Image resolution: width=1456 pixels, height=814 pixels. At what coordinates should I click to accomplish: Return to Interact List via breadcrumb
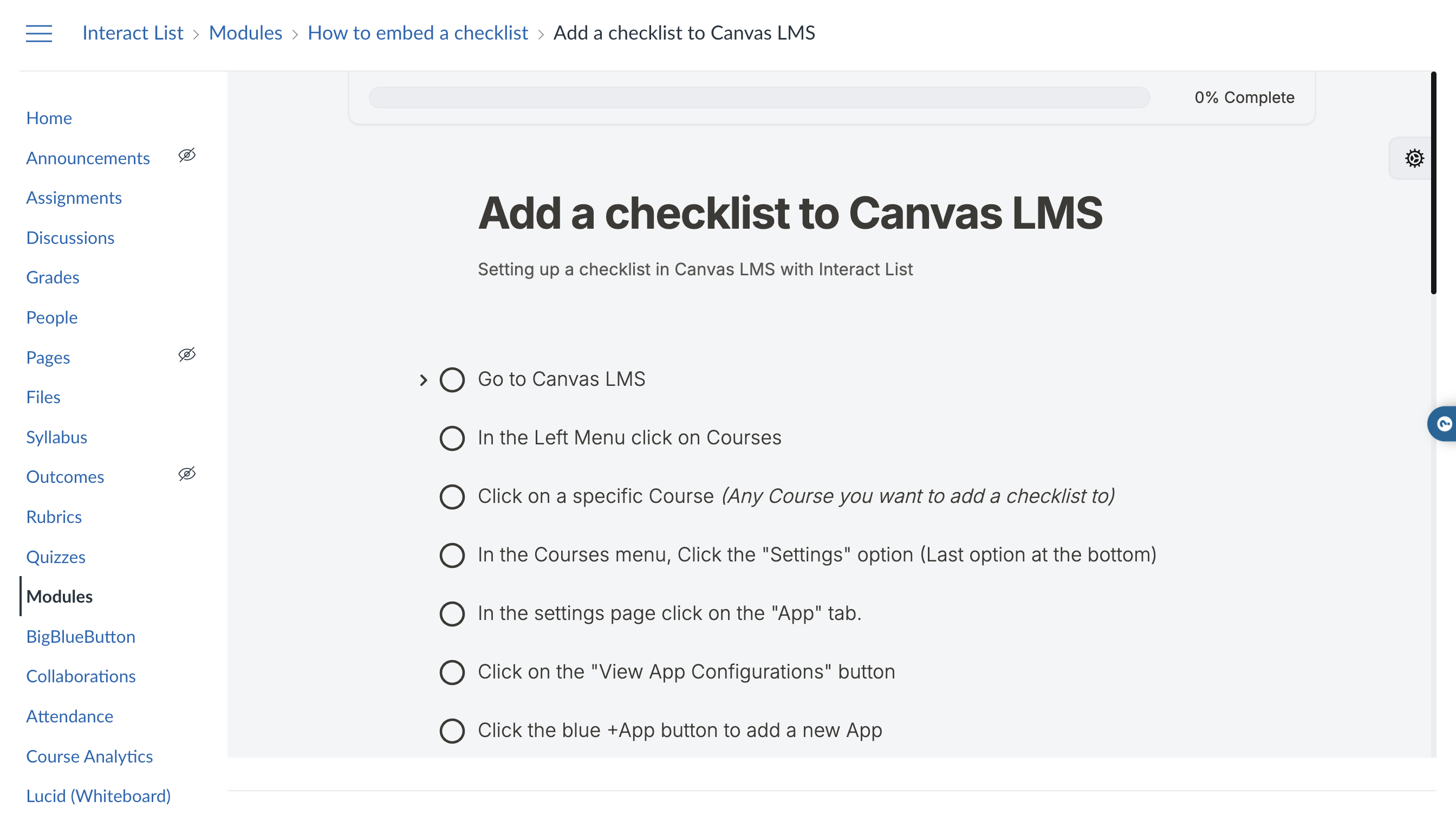[132, 33]
